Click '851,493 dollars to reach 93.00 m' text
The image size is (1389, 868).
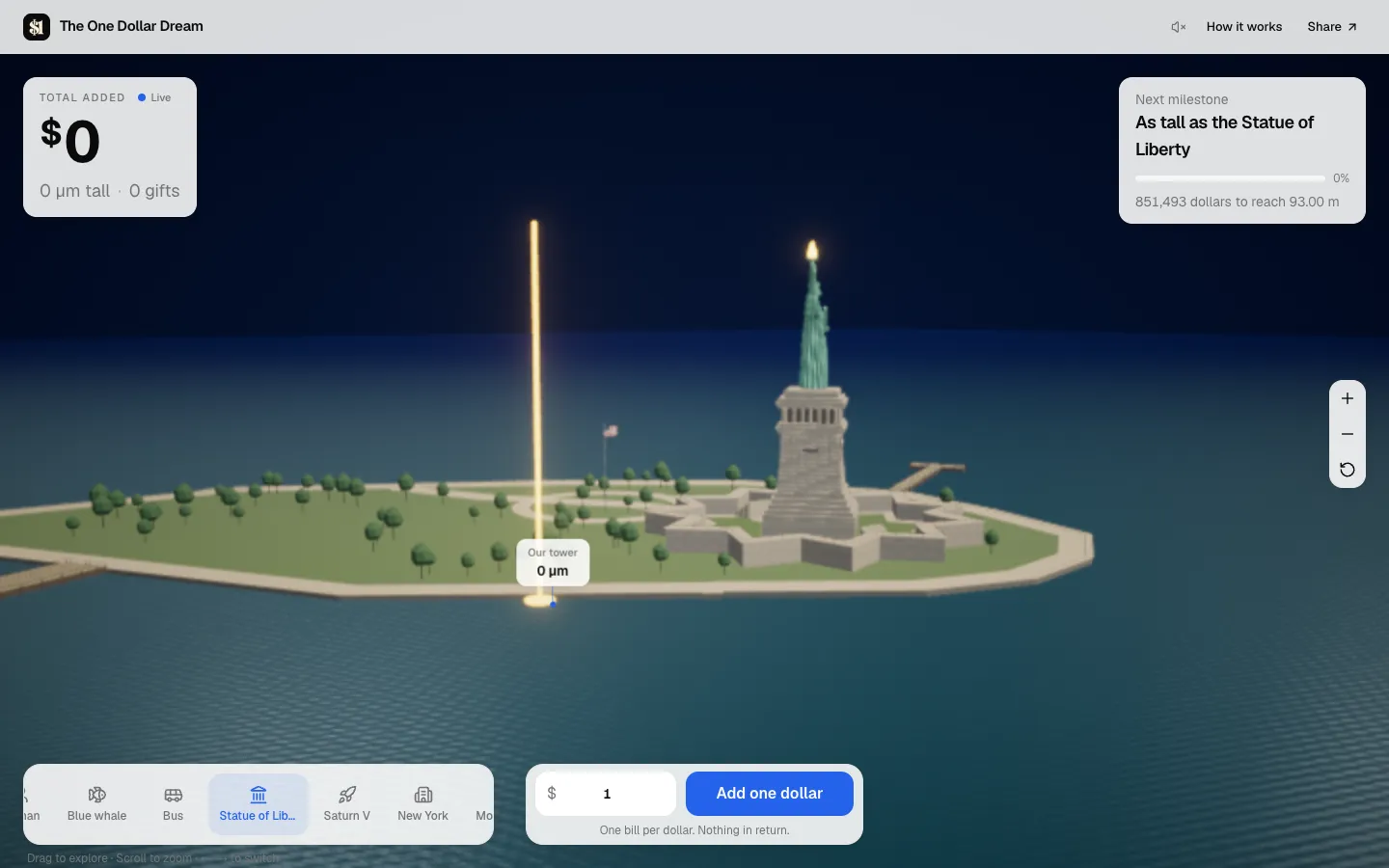click(1237, 202)
